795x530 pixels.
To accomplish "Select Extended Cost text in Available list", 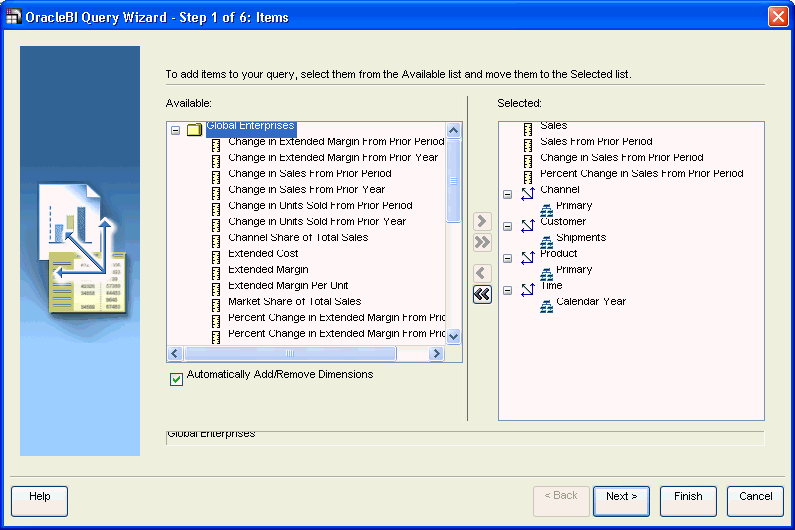I will (263, 253).
